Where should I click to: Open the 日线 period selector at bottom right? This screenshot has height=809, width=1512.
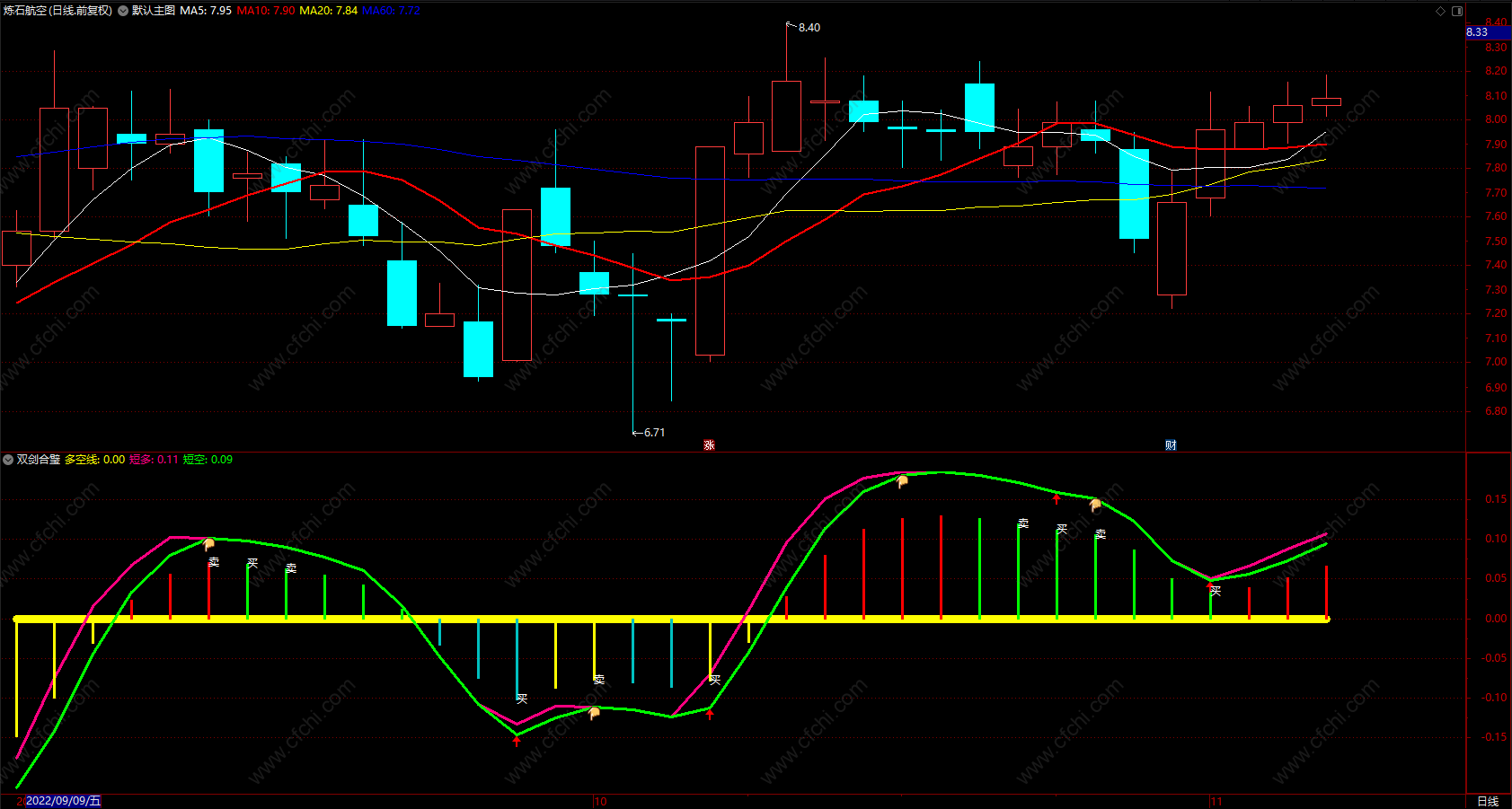(x=1488, y=801)
